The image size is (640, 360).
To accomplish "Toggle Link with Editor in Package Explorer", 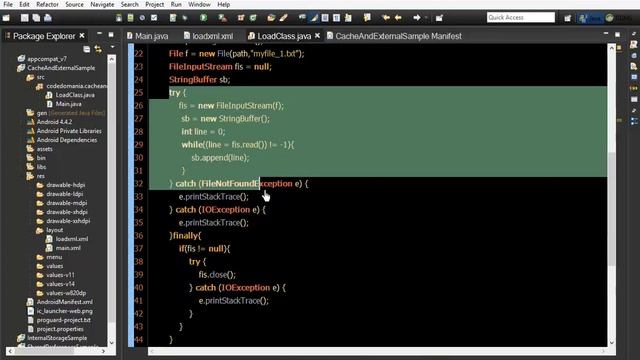I will [x=98, y=49].
